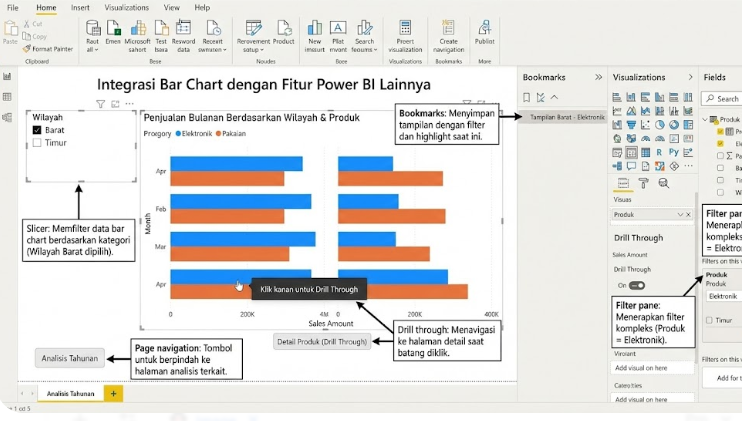Switch to the Analisis Tahunan page tab
The image size is (742, 421).
[x=70, y=393]
